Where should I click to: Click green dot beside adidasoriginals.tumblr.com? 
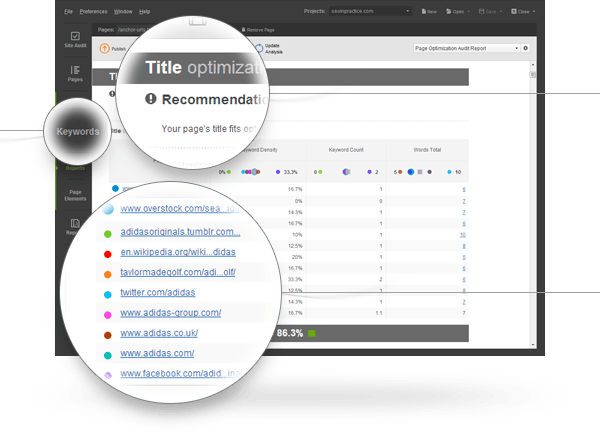108,234
